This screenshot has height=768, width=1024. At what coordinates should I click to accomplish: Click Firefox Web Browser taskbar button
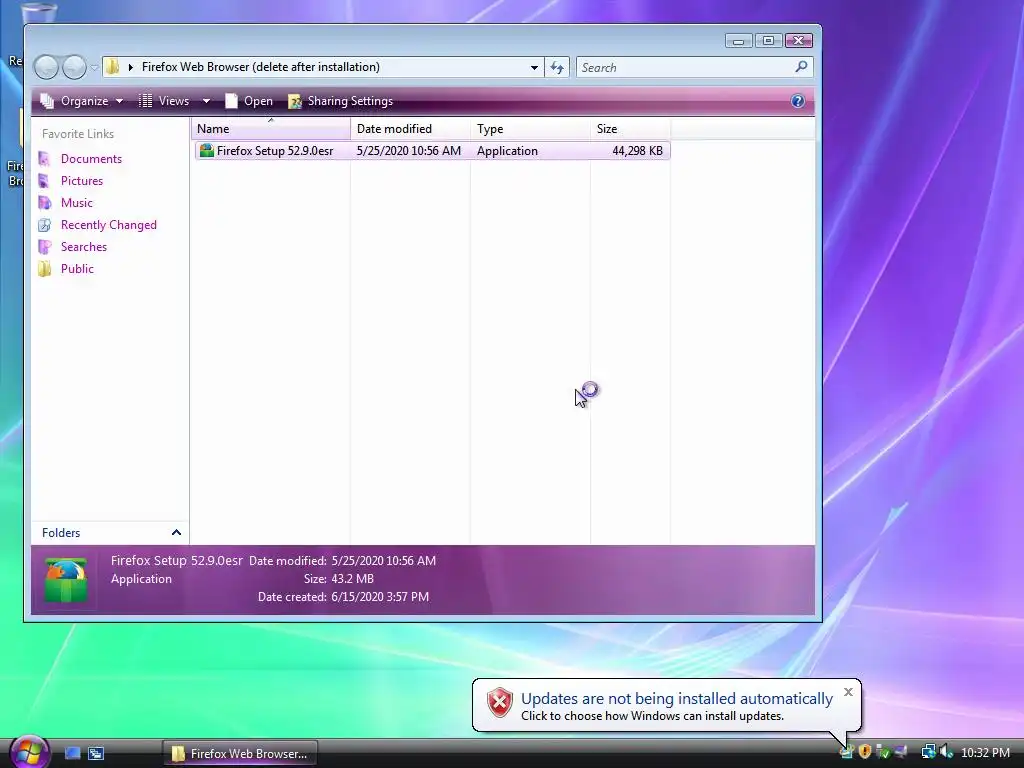[240, 754]
